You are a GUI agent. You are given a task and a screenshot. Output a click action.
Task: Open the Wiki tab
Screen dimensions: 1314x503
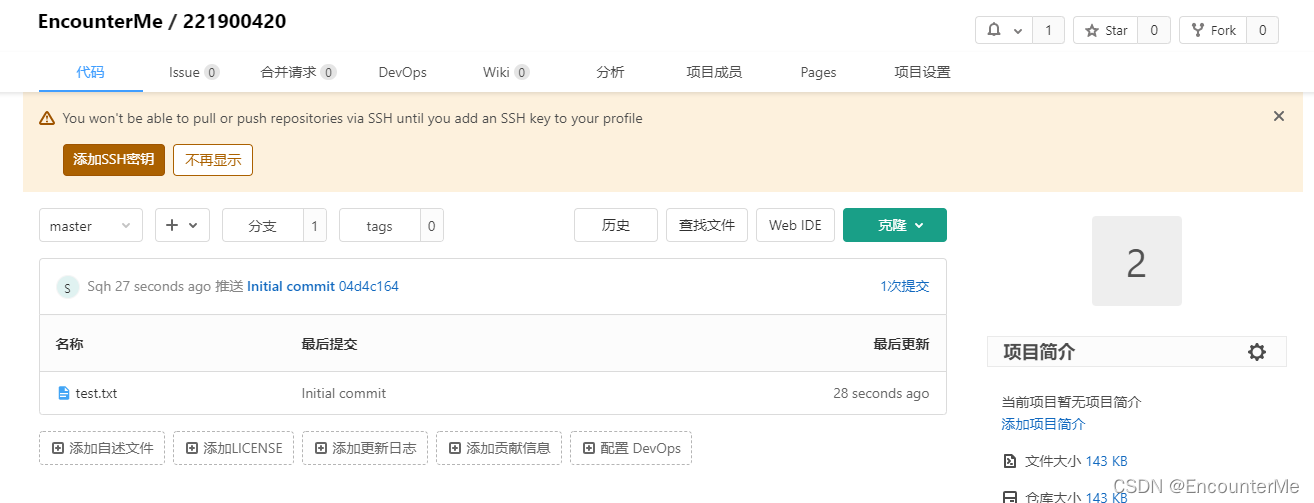(x=506, y=72)
